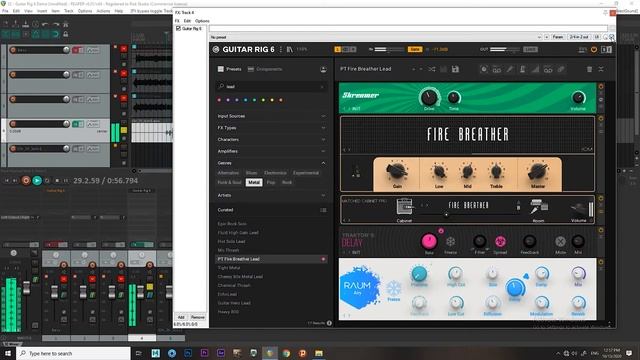Click the search magnifier icon in preset browser

tap(221, 87)
